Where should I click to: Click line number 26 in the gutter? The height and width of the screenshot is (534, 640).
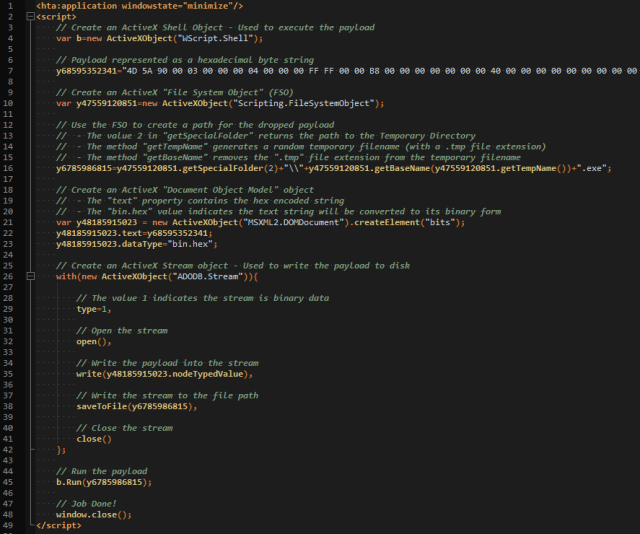click(8, 276)
